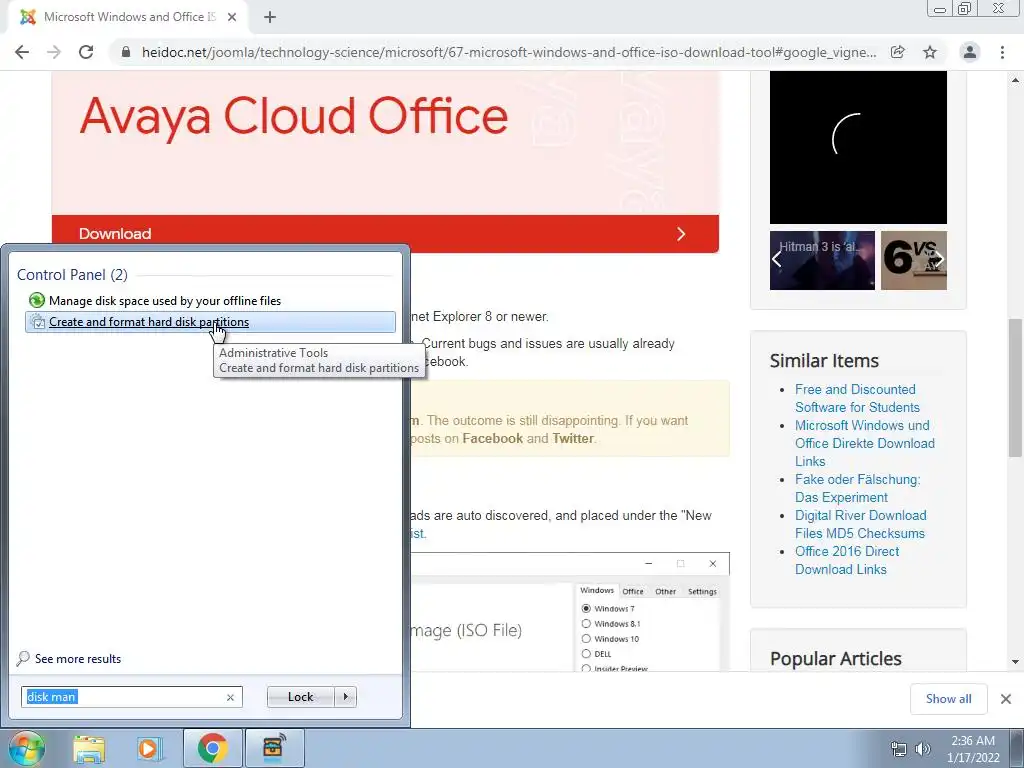Click the browser address bar URL

[509, 52]
